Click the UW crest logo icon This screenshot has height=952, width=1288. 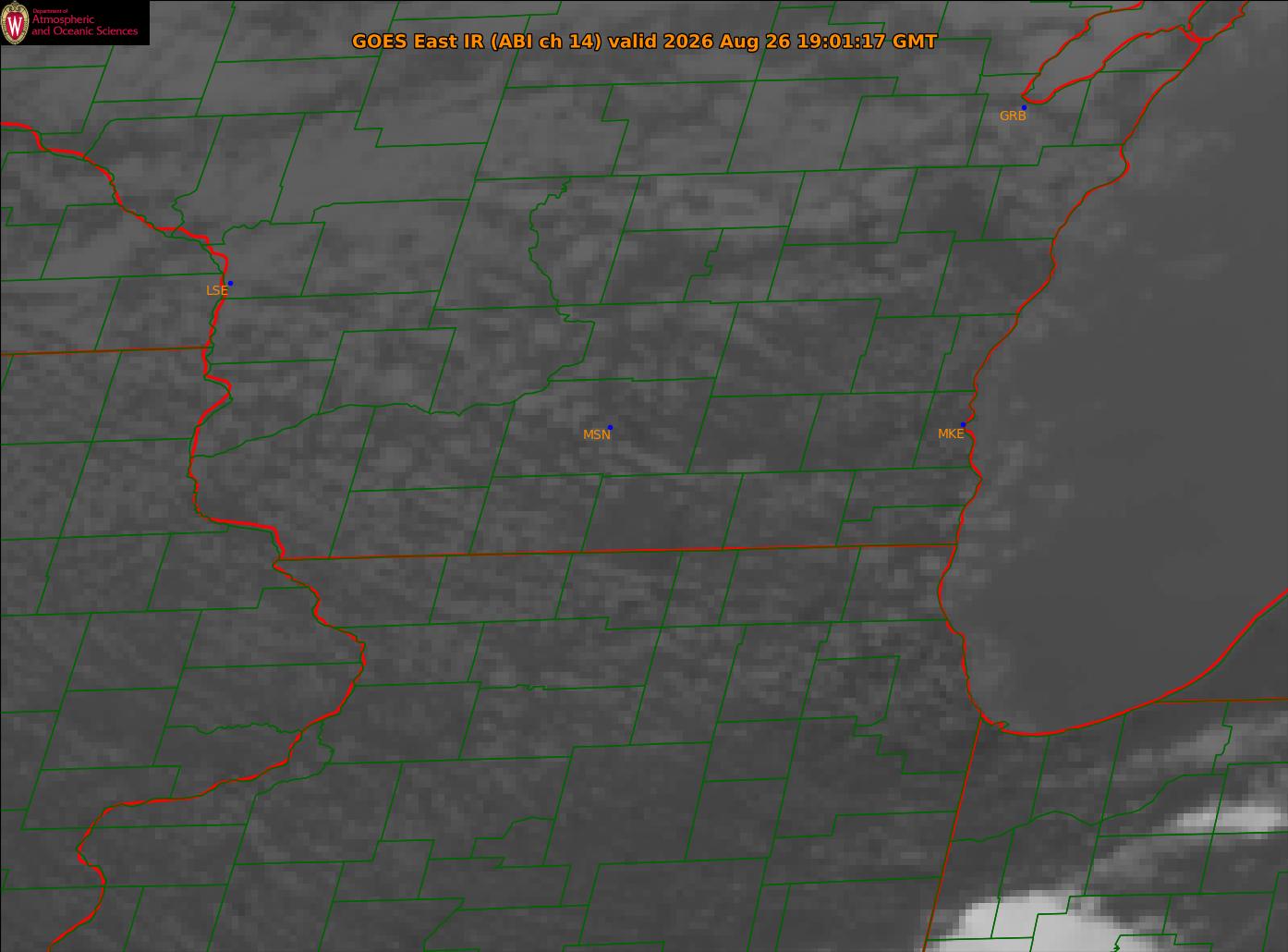[x=16, y=23]
